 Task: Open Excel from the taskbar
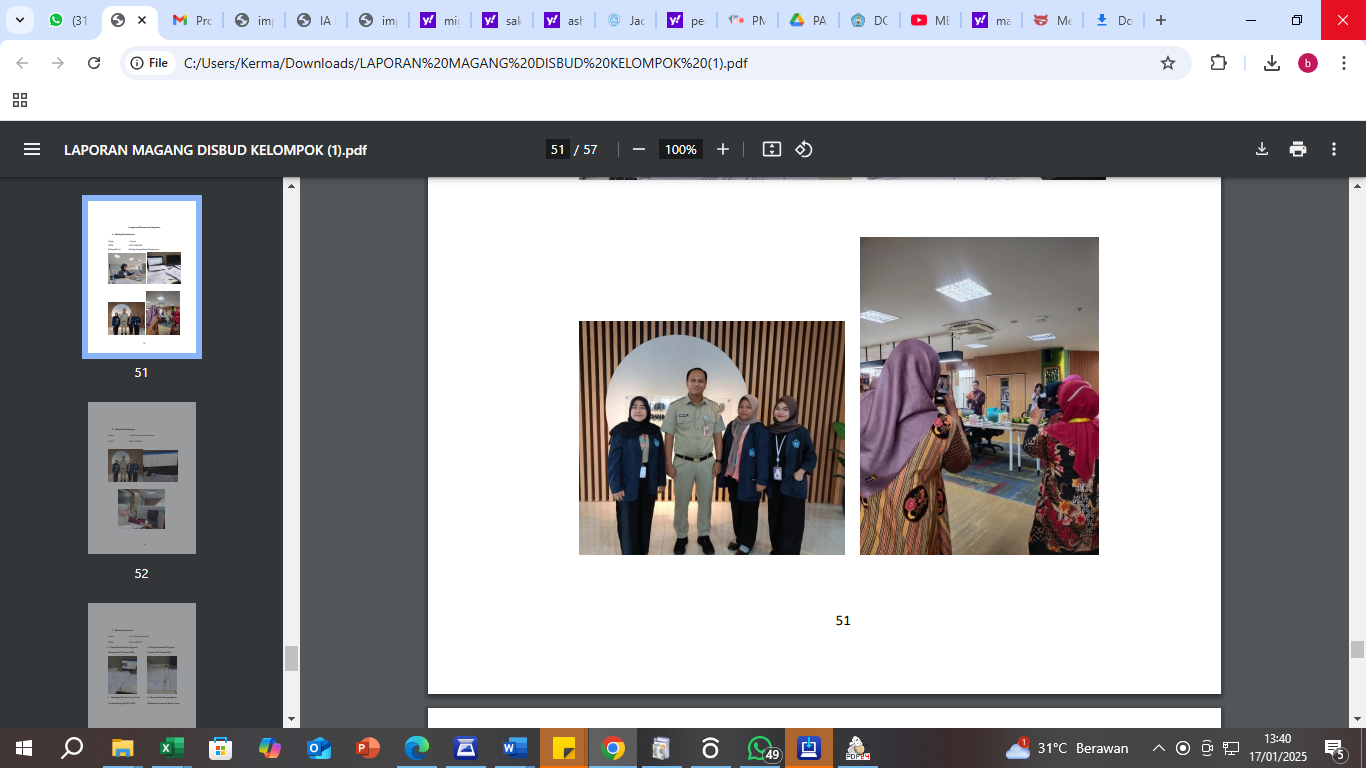point(171,748)
